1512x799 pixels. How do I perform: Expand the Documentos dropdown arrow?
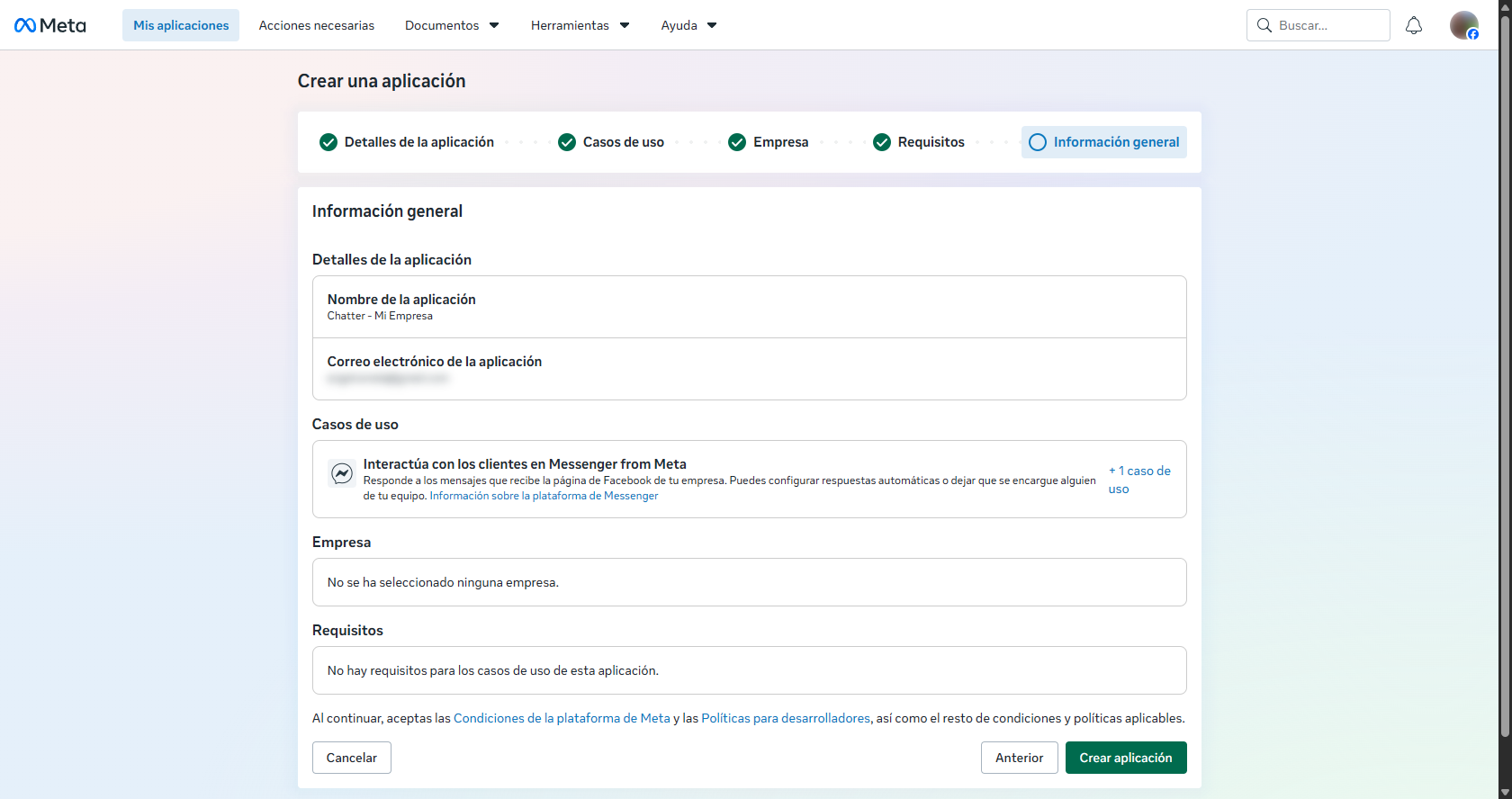click(494, 25)
